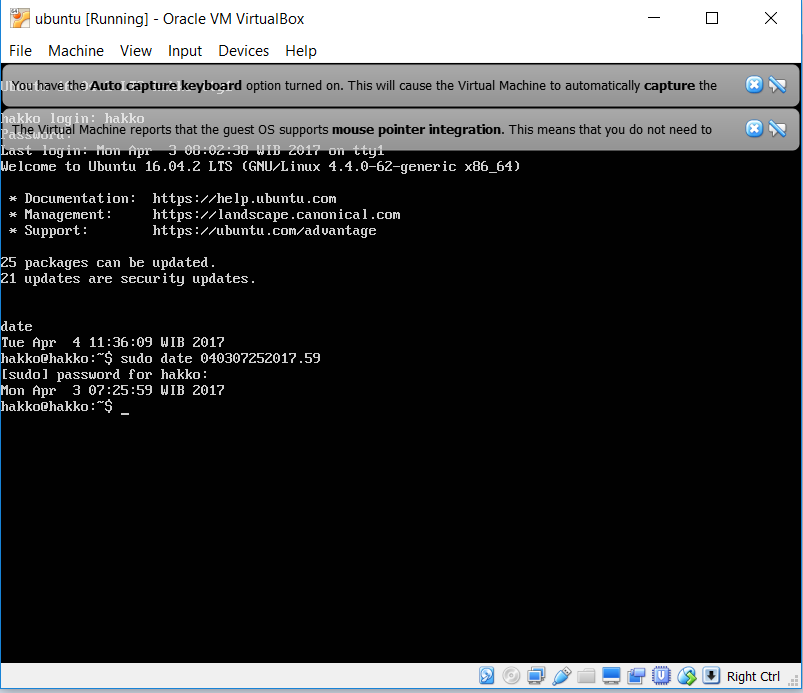Viewport: 803px width, 693px height.
Task: Click '25 packages can be updated.' line
Action: (108, 263)
